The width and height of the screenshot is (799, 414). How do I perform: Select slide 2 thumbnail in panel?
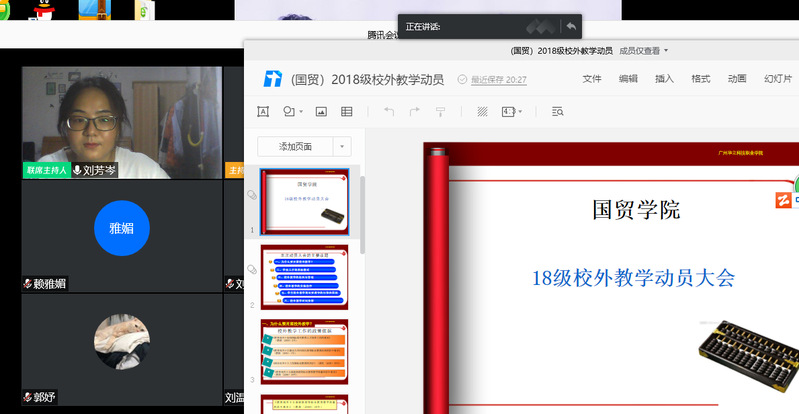tap(304, 277)
